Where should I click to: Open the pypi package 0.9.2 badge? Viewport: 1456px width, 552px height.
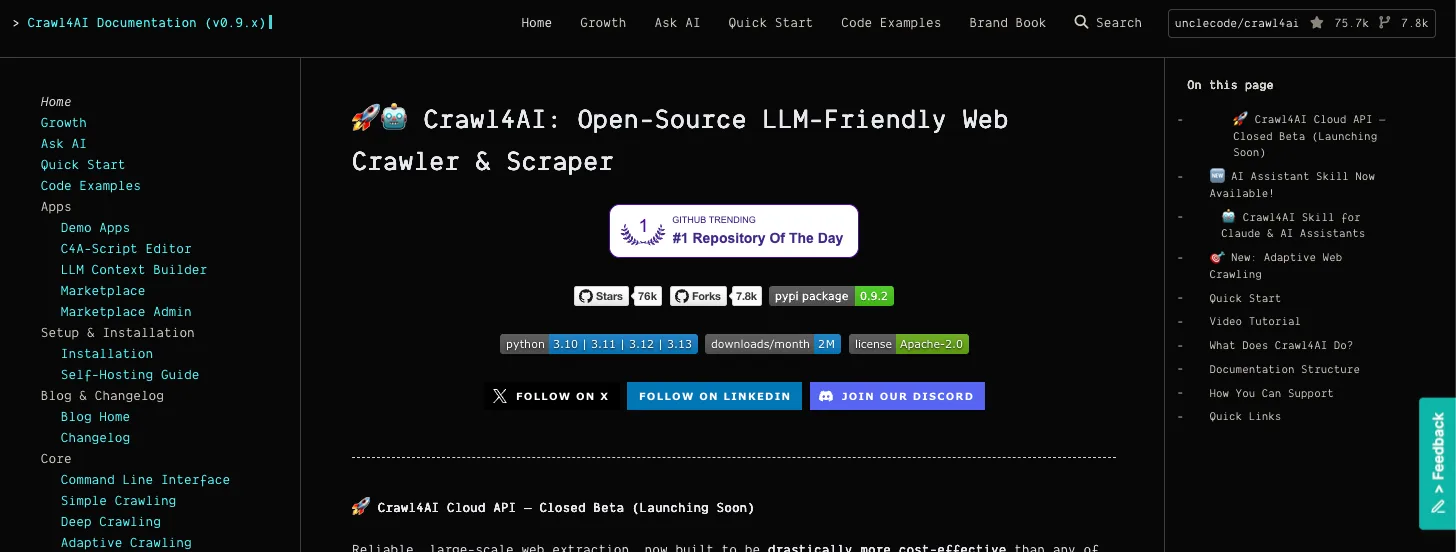[x=831, y=296]
